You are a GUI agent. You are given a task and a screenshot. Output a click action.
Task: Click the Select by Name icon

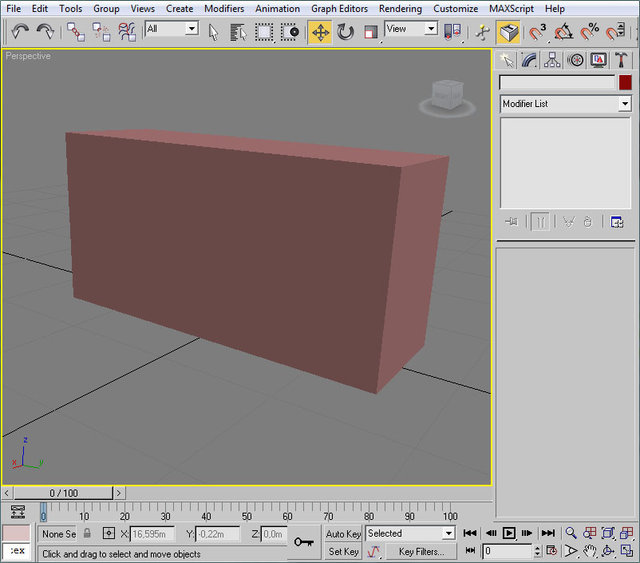[x=238, y=32]
